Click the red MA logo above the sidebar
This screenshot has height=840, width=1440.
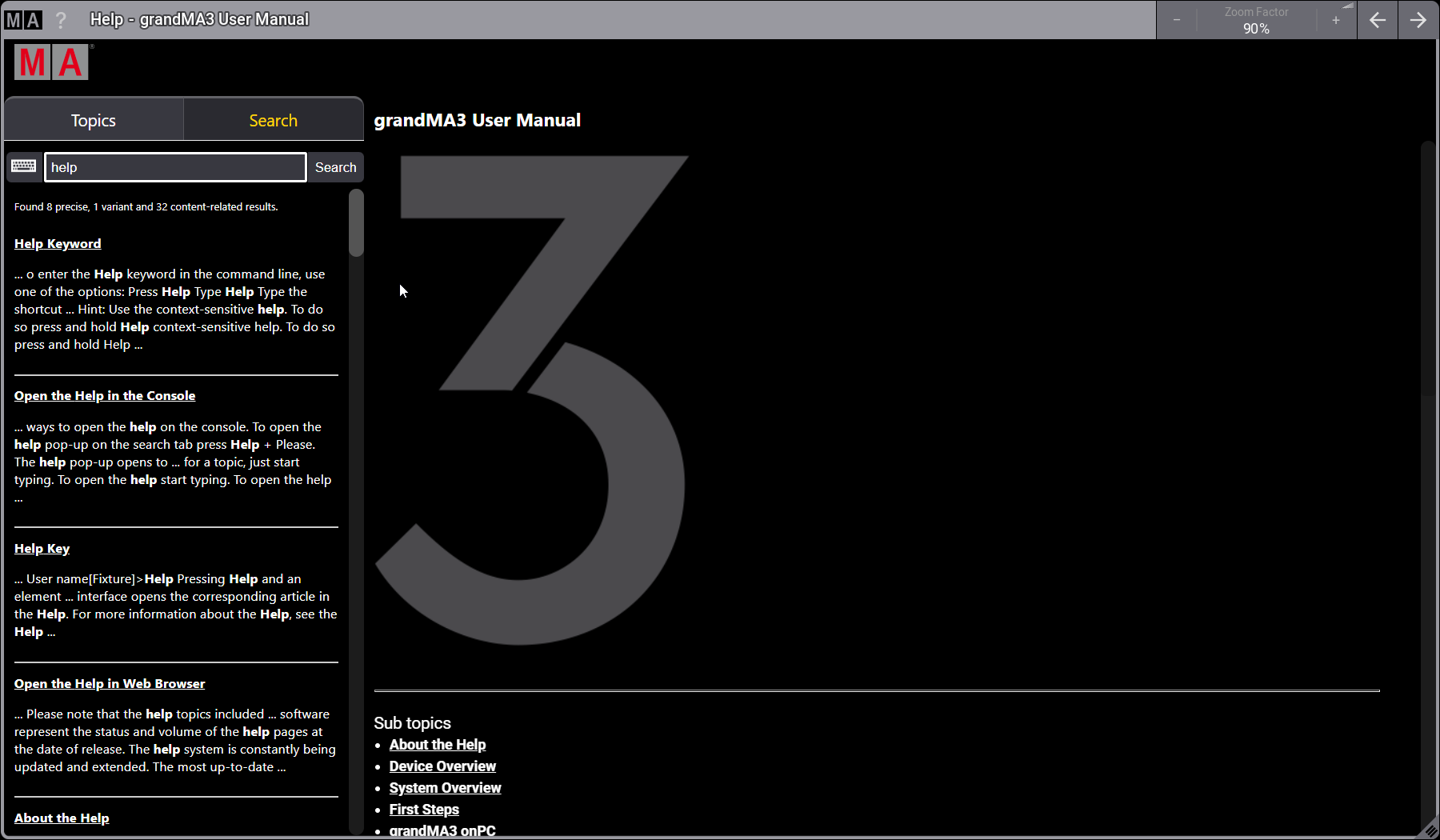51,62
